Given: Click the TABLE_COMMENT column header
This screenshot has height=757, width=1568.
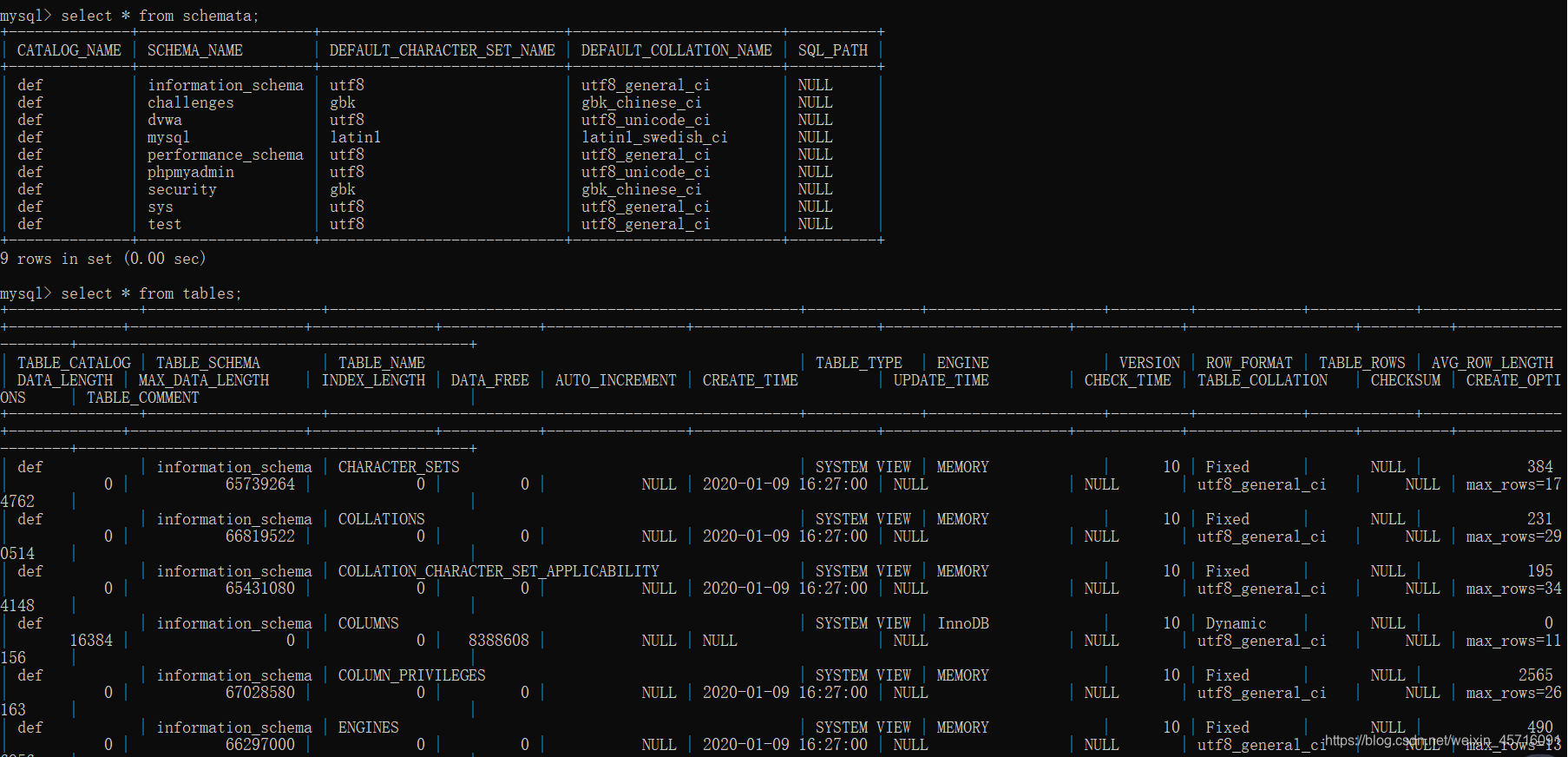Looking at the screenshot, I should coord(143,398).
